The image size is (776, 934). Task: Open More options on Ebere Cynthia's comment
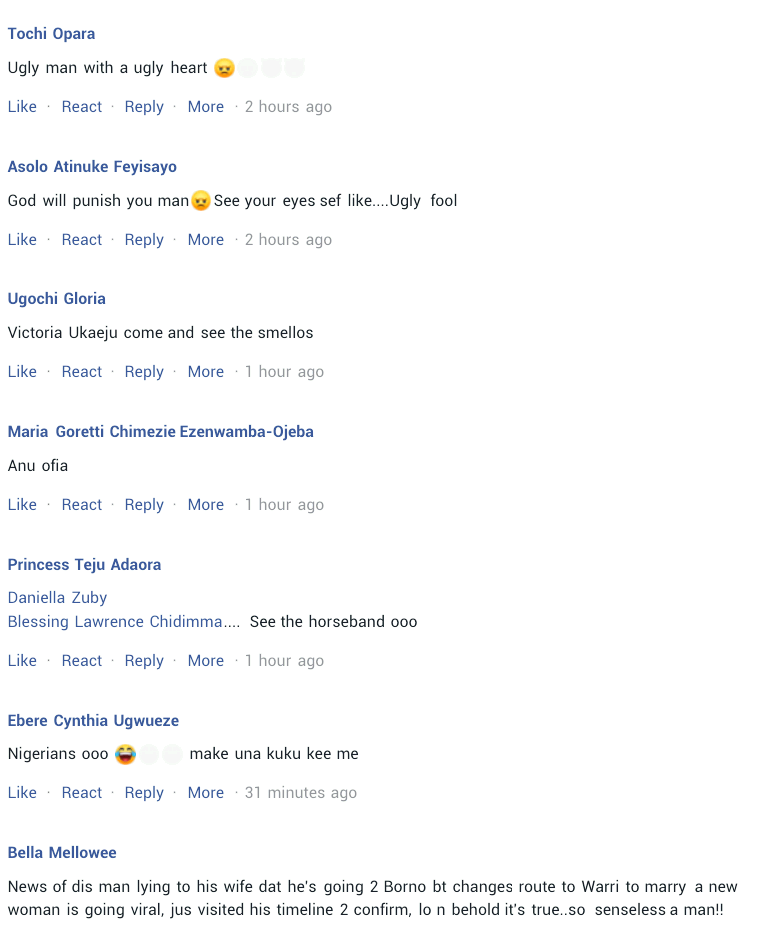(x=206, y=793)
